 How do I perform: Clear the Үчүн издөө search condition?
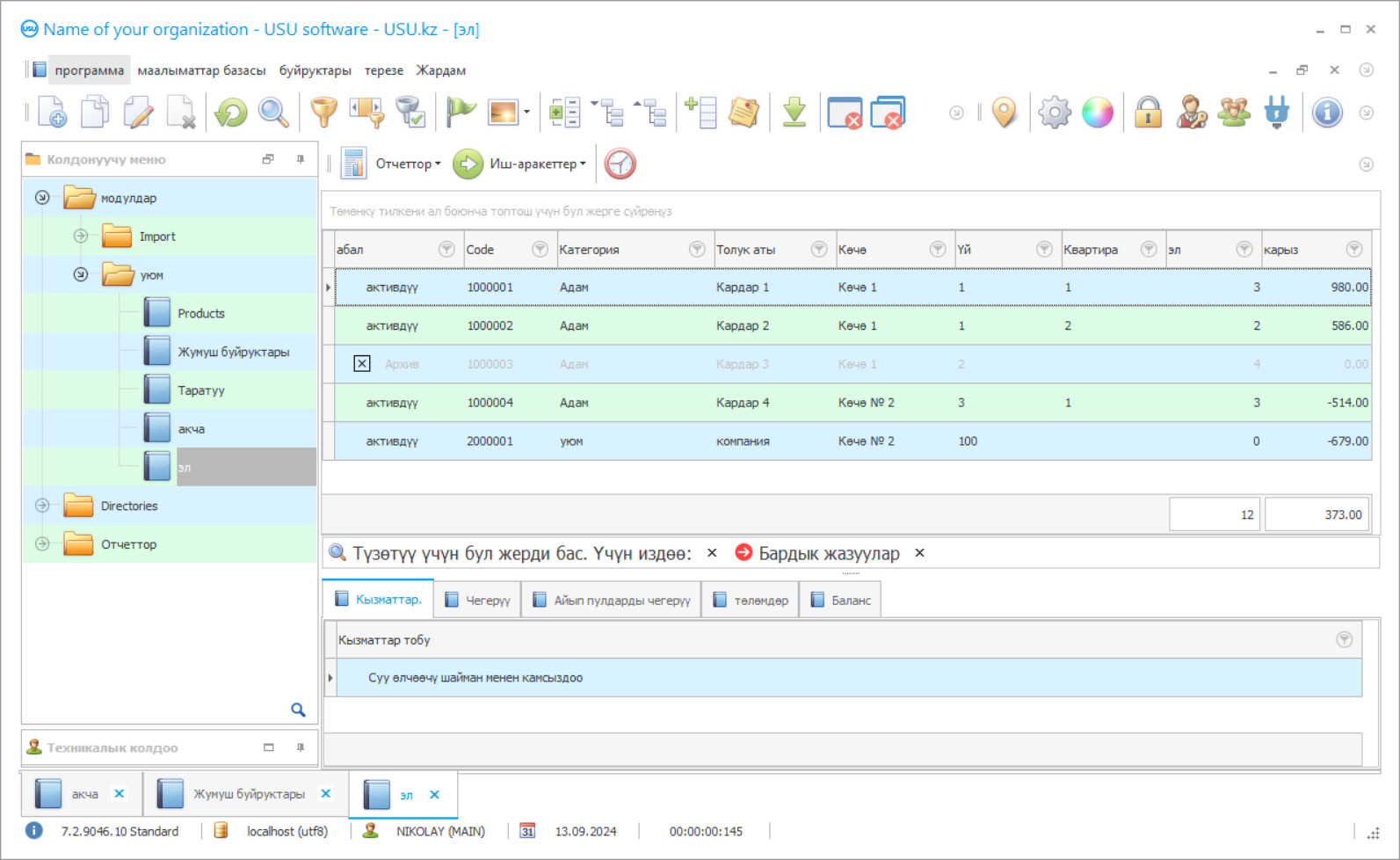point(712,553)
